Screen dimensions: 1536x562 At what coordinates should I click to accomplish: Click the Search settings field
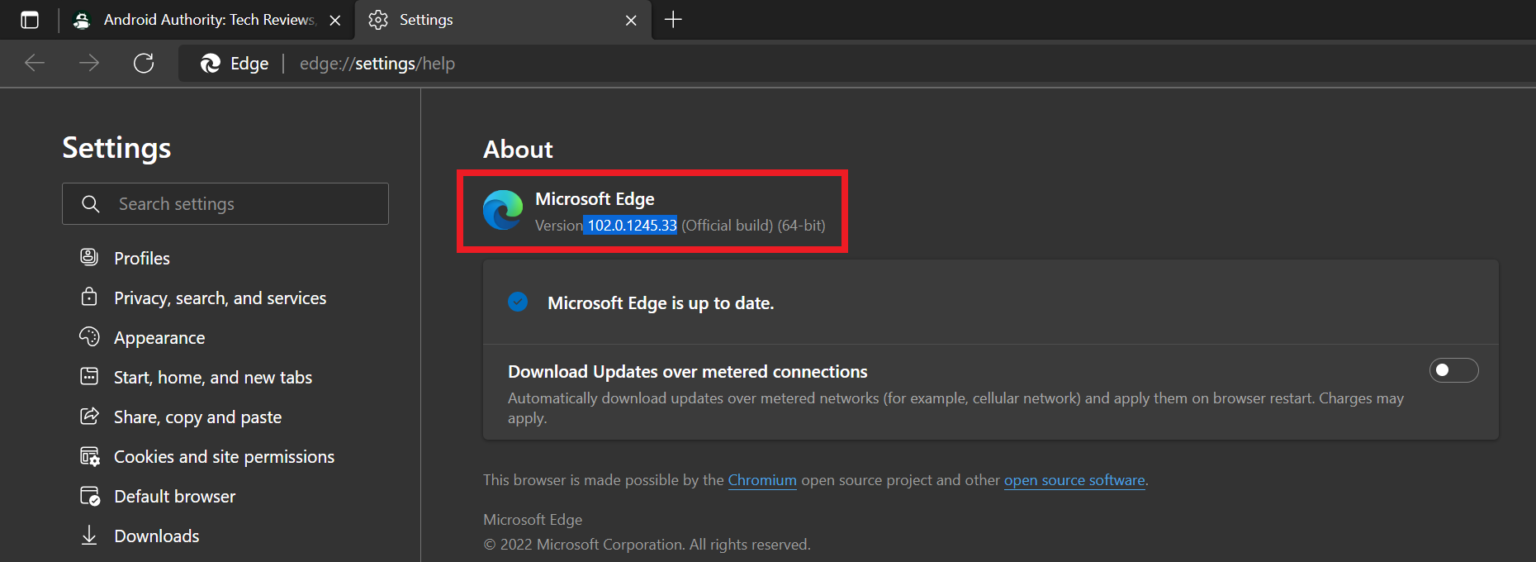pyautogui.click(x=225, y=204)
